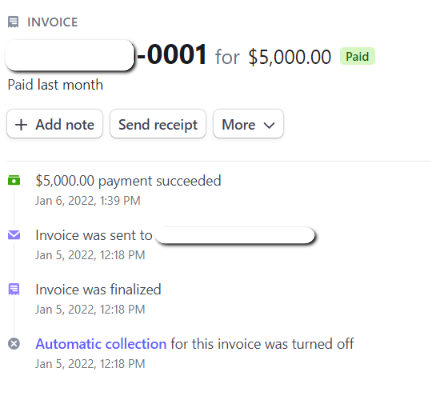Click the purple envelope invoice sent icon

point(14,235)
